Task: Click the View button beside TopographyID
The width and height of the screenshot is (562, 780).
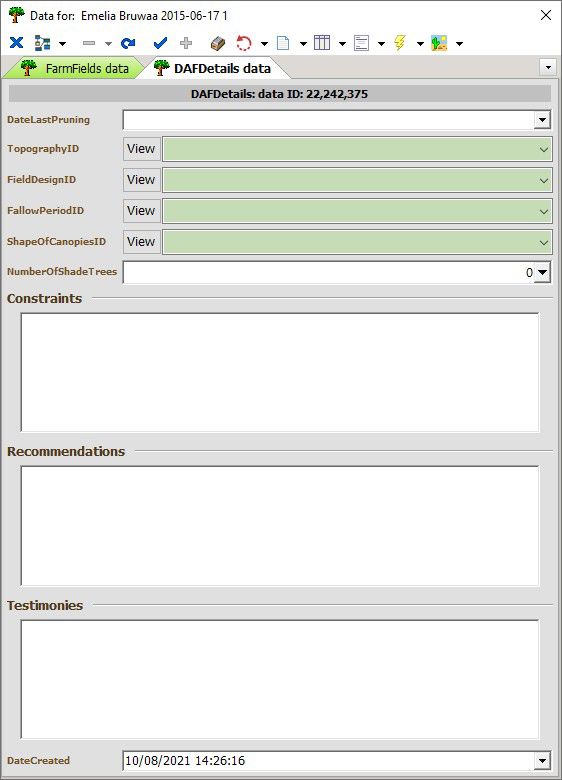Action: (141, 149)
